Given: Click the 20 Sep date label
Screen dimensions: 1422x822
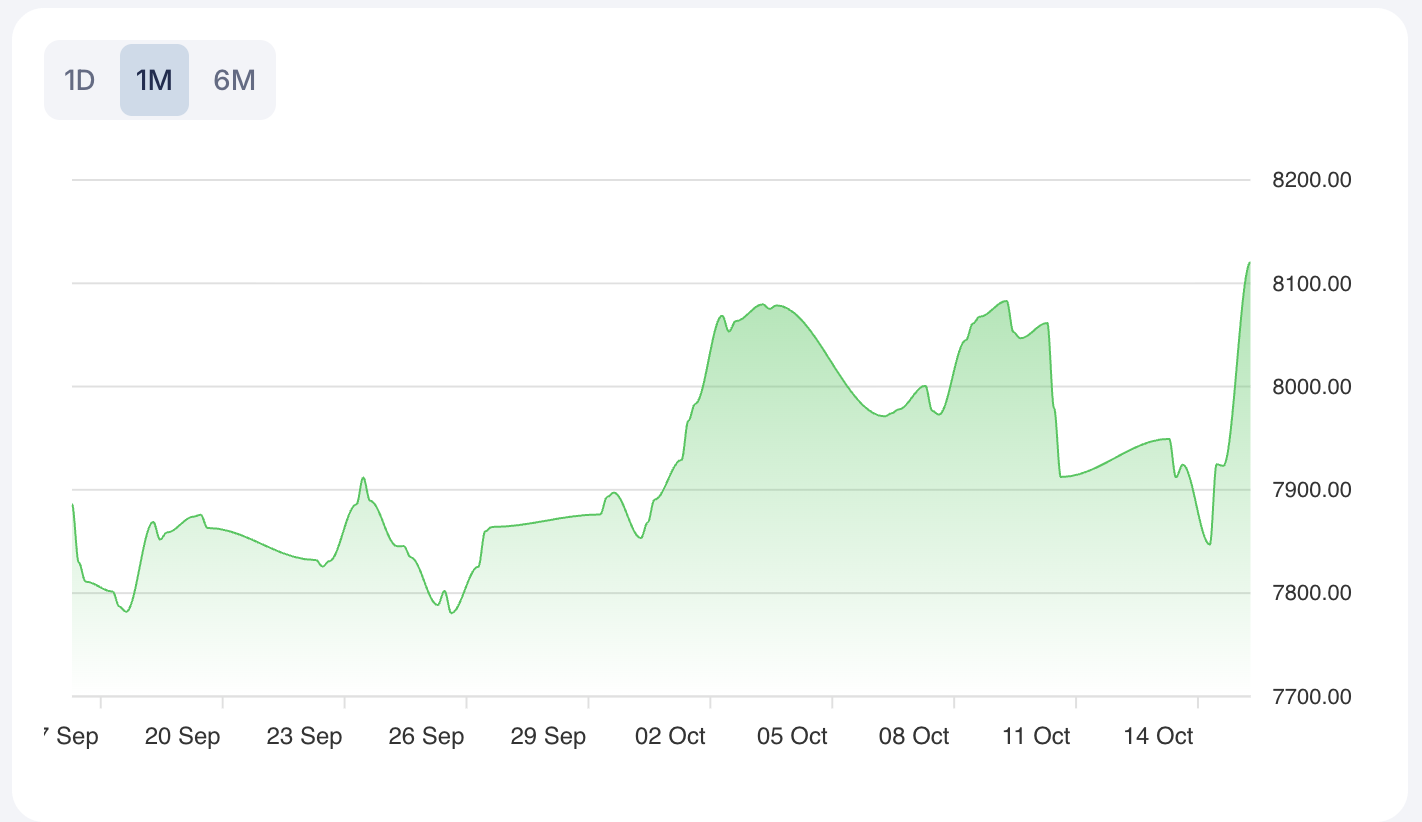Looking at the screenshot, I should [182, 737].
